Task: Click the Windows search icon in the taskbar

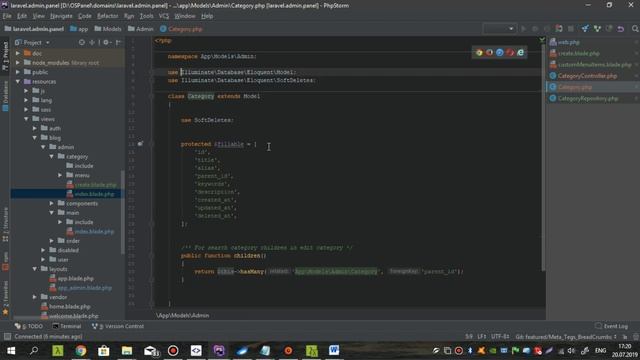Action: [x=34, y=350]
